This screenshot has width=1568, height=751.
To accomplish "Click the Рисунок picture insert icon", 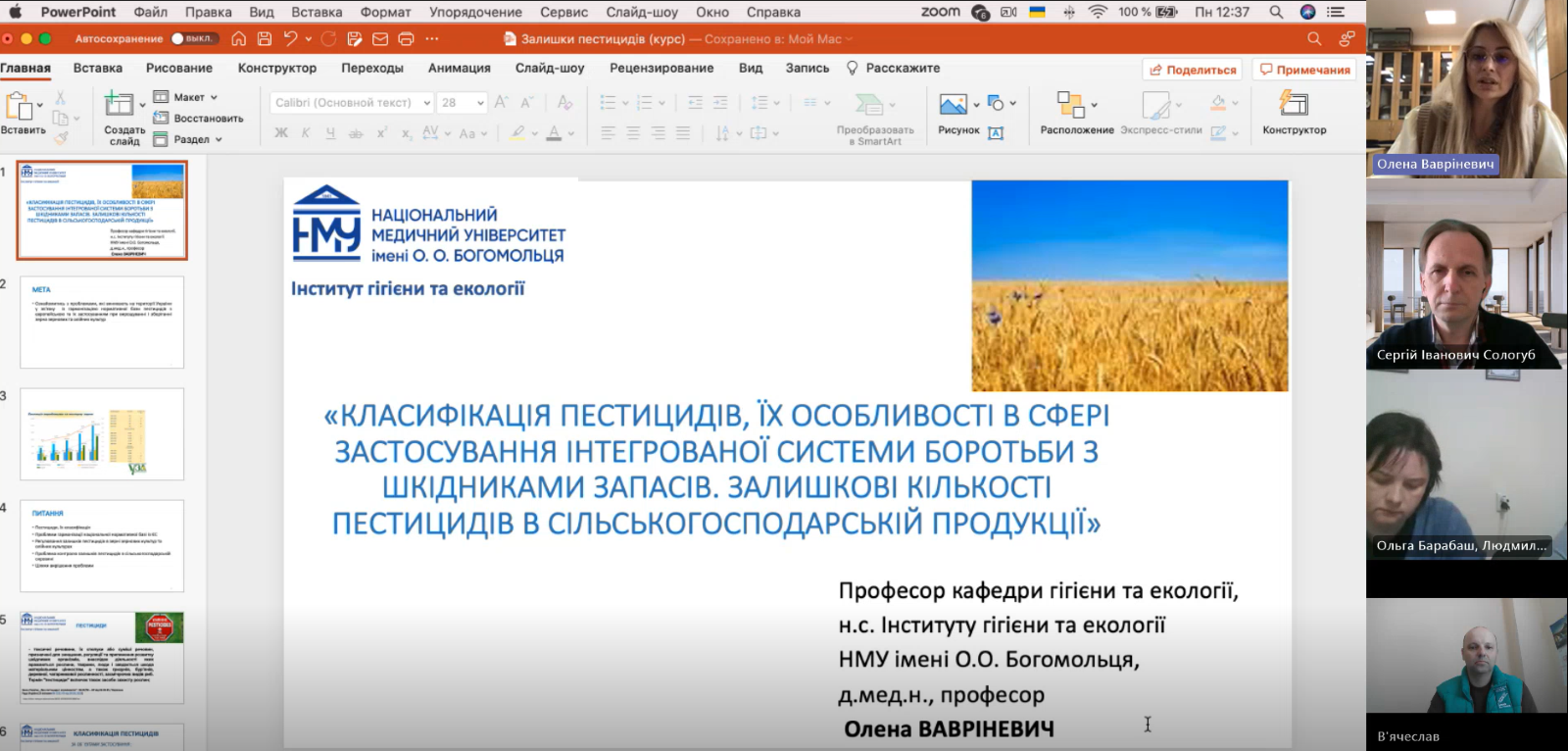I will [x=953, y=104].
